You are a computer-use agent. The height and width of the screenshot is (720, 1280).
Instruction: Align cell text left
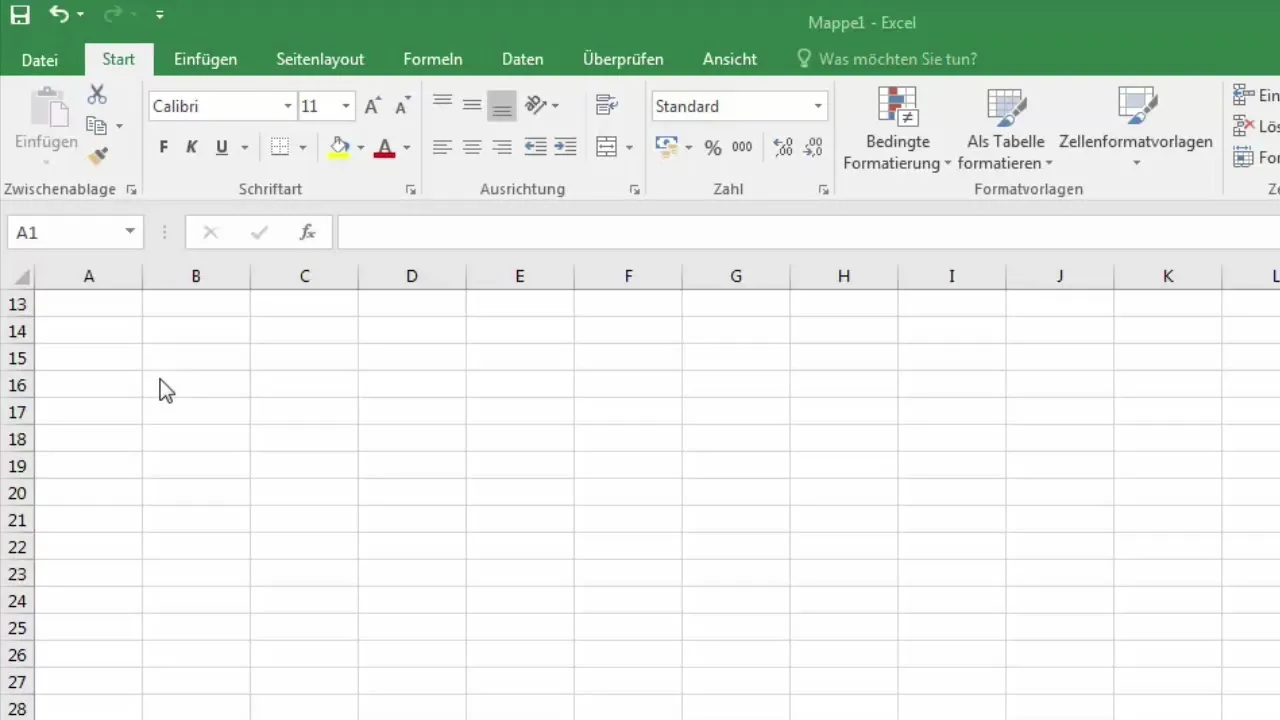[442, 147]
